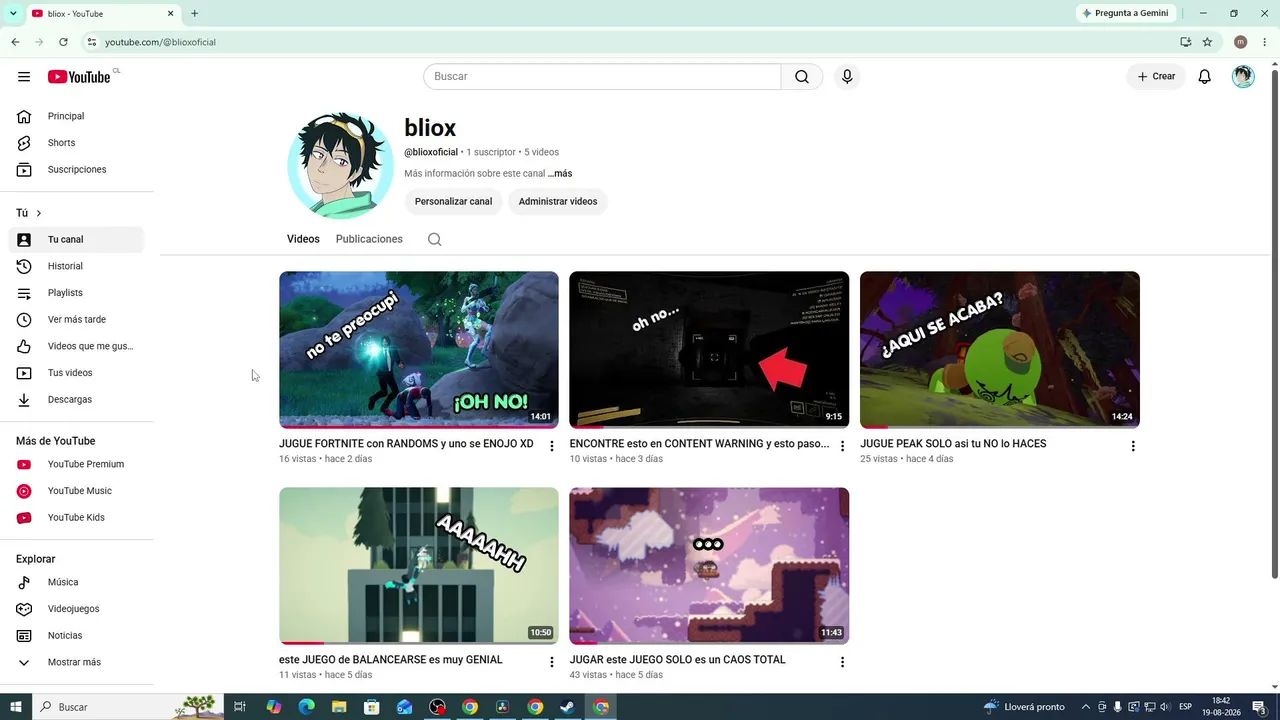Open the JUGUE PEAK SOLO thumbnail
Image resolution: width=1280 pixels, height=720 pixels.
(1000, 350)
